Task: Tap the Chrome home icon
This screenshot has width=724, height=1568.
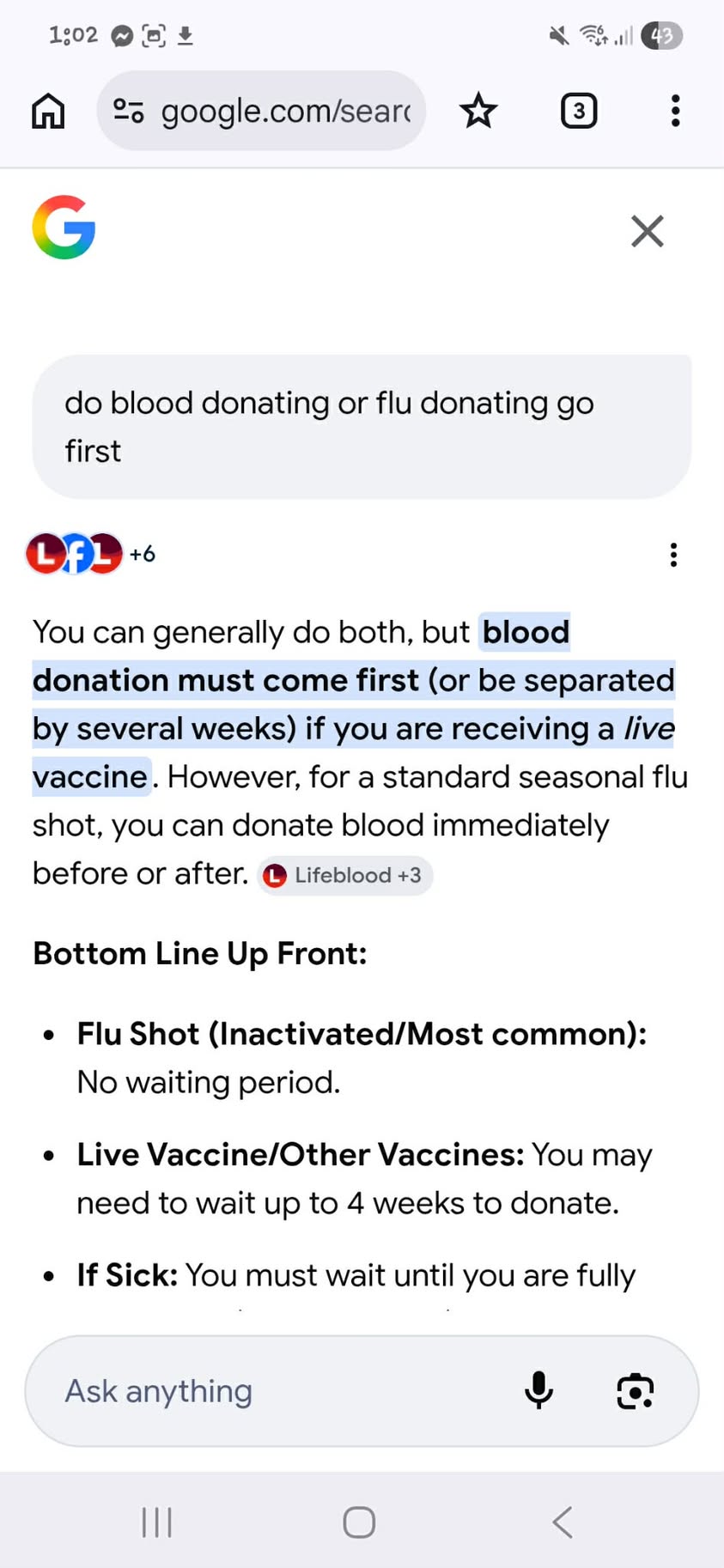Action: pyautogui.click(x=48, y=111)
